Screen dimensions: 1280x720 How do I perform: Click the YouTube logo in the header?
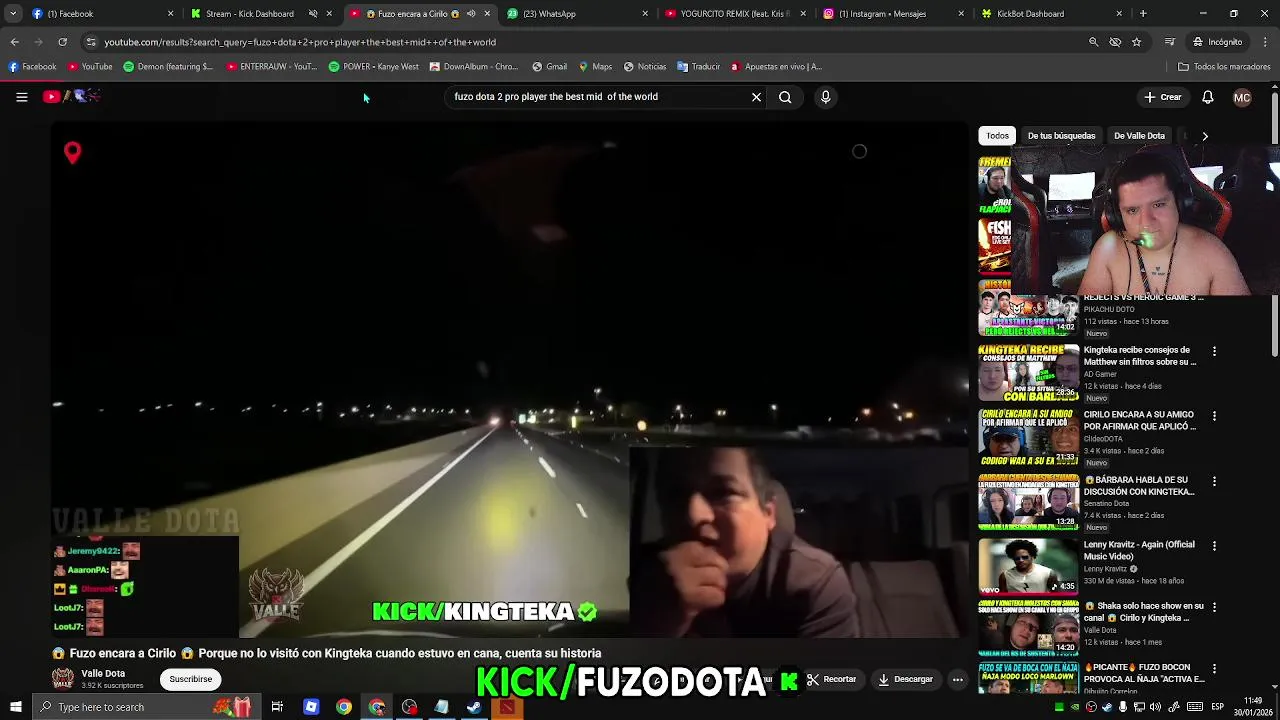pos(71,96)
